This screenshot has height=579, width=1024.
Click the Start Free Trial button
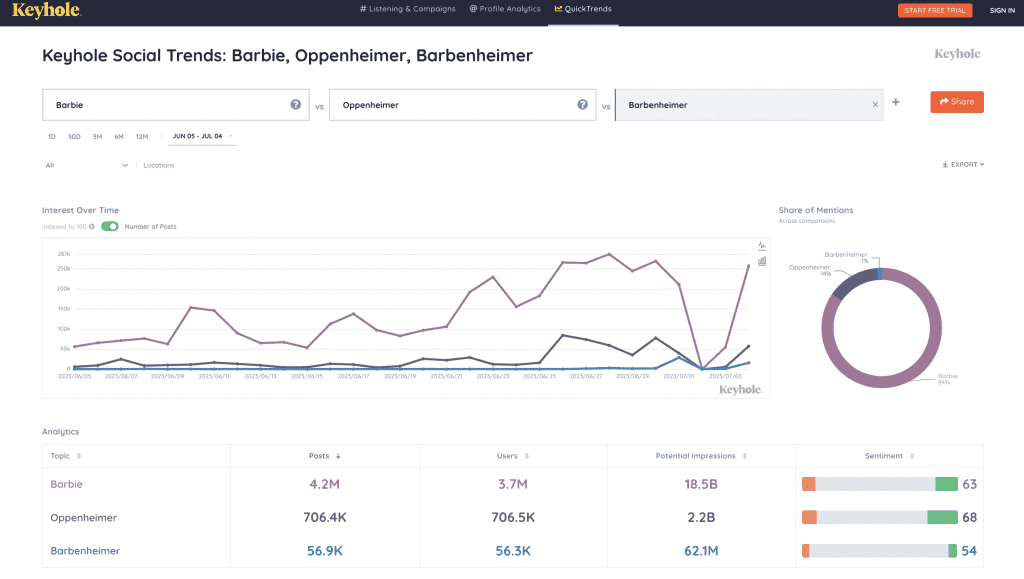tap(935, 10)
